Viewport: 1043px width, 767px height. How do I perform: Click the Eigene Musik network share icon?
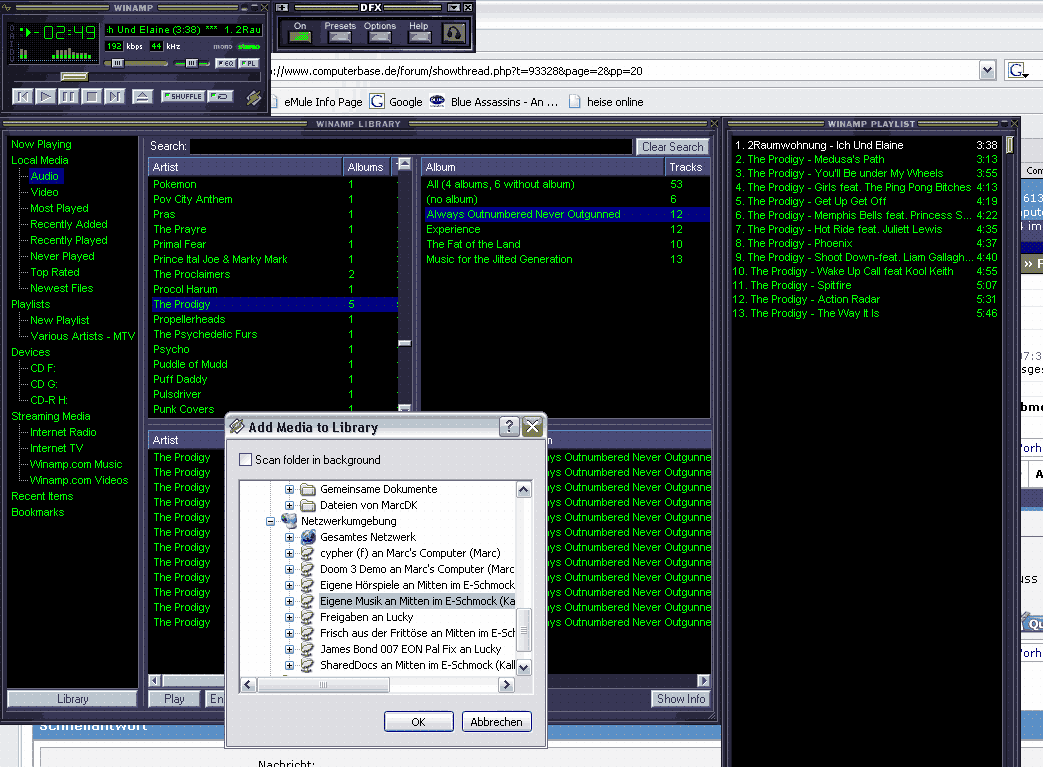click(x=307, y=601)
